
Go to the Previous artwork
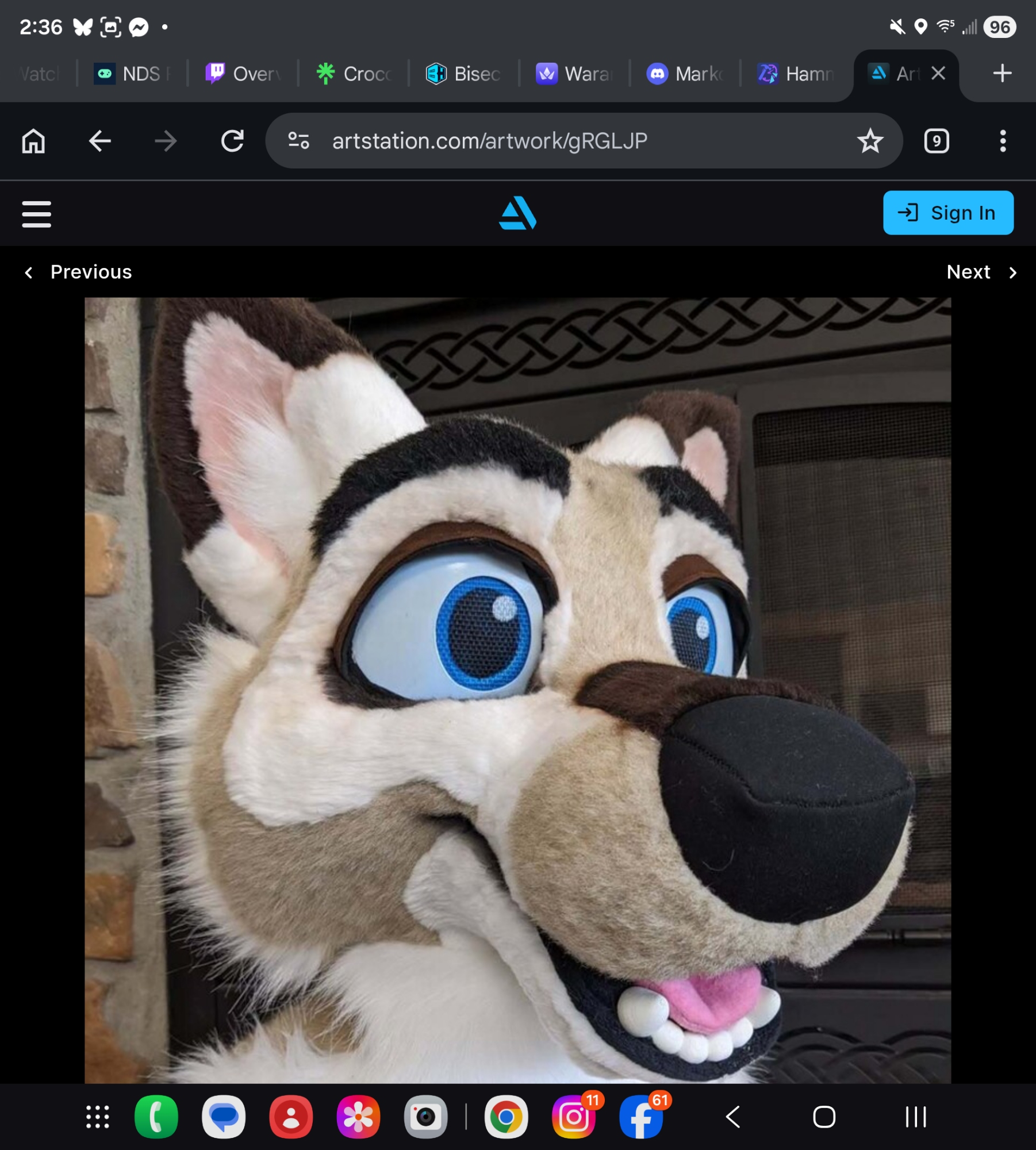pos(78,272)
